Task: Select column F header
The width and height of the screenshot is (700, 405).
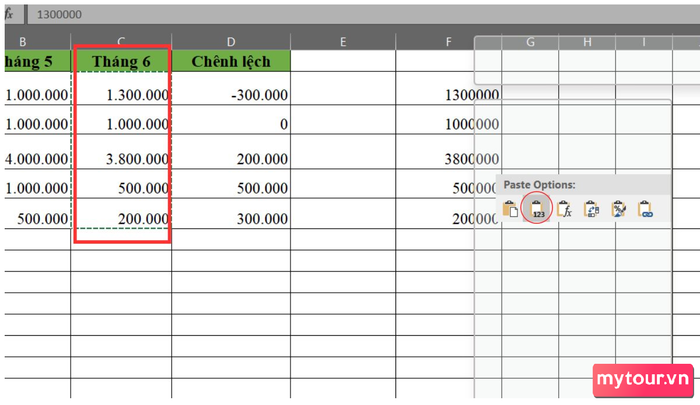Action: click(448, 42)
